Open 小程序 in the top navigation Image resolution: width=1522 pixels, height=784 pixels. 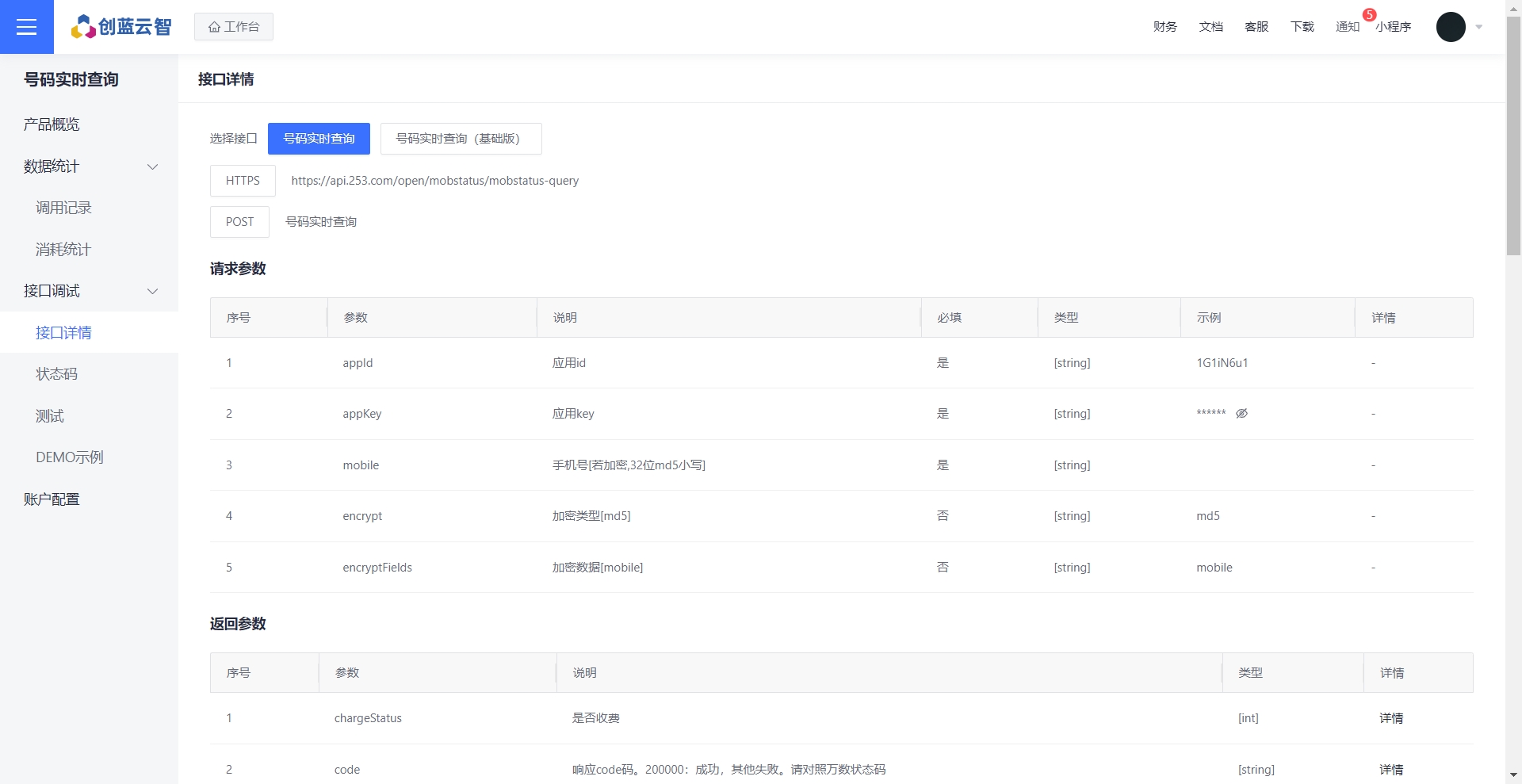coord(1393,27)
